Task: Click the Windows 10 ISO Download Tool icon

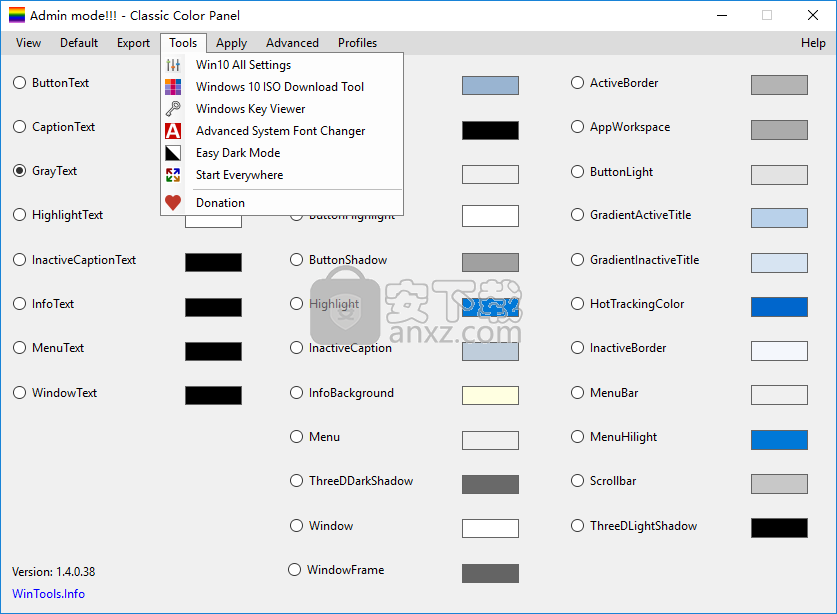Action: coord(173,87)
